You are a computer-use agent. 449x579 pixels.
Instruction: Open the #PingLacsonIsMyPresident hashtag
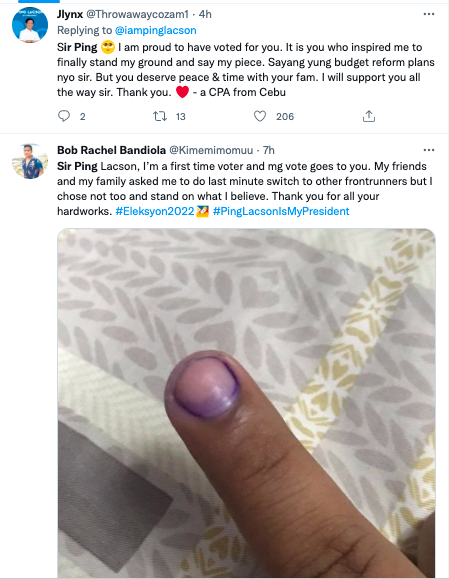281,211
